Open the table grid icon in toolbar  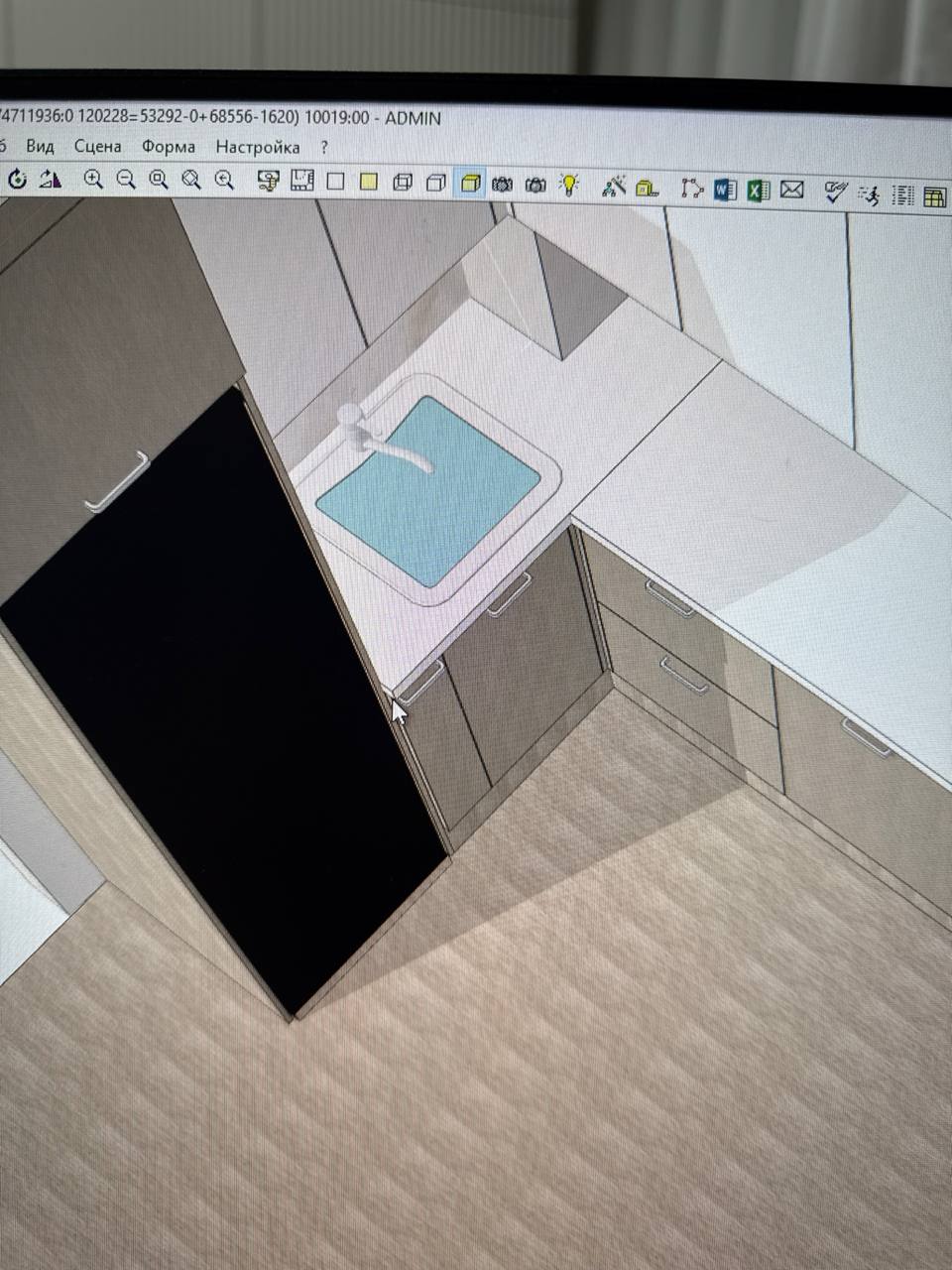click(x=934, y=196)
